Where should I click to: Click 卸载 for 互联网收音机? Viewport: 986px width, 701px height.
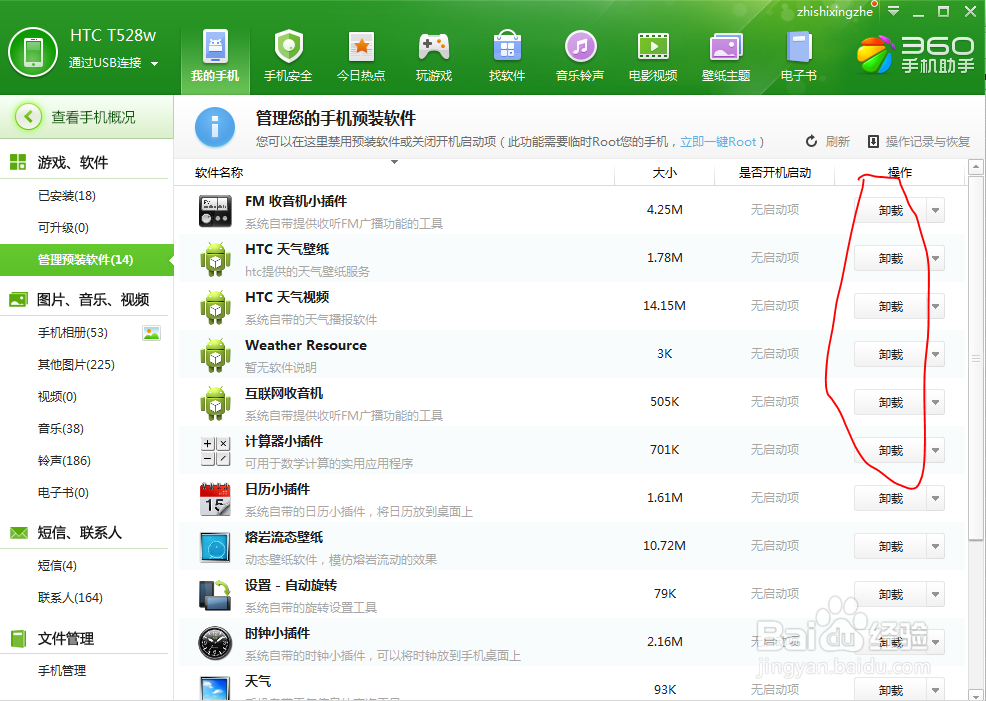pyautogui.click(x=890, y=402)
